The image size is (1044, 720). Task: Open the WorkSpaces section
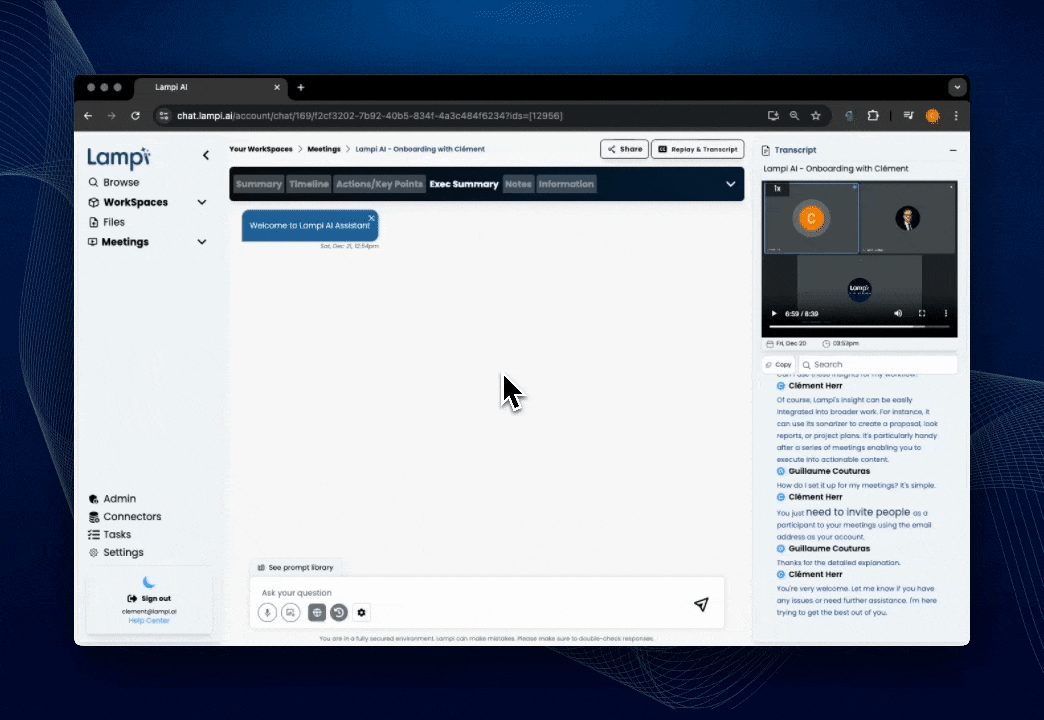(129, 202)
